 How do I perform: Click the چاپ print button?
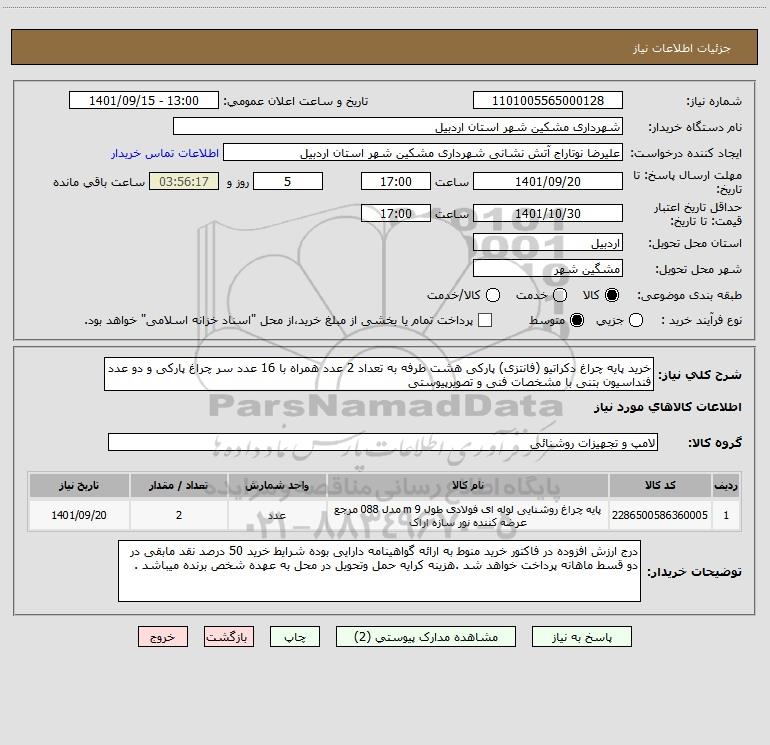coord(295,637)
